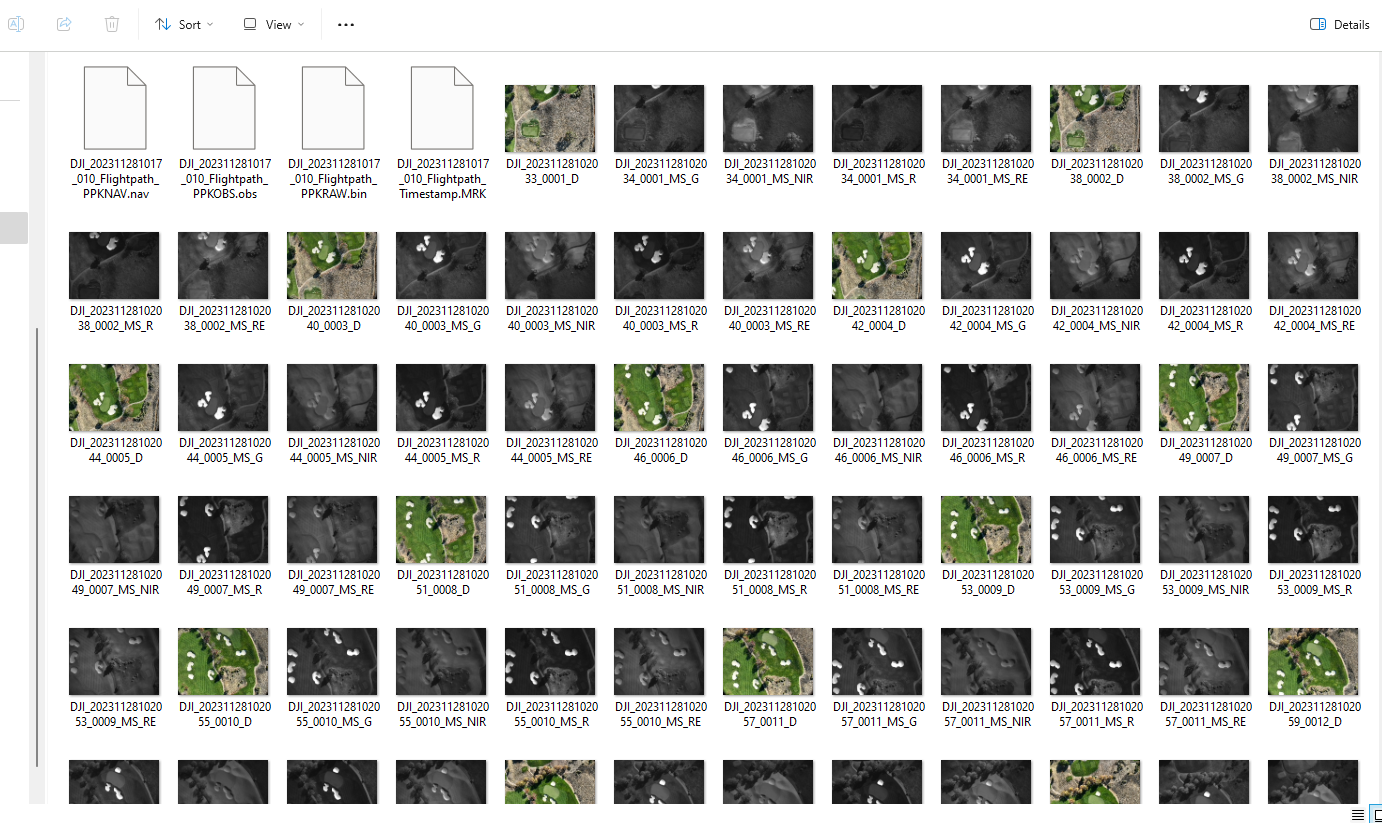Select thumbnail 38_0002_MS_RE

pos(223,266)
